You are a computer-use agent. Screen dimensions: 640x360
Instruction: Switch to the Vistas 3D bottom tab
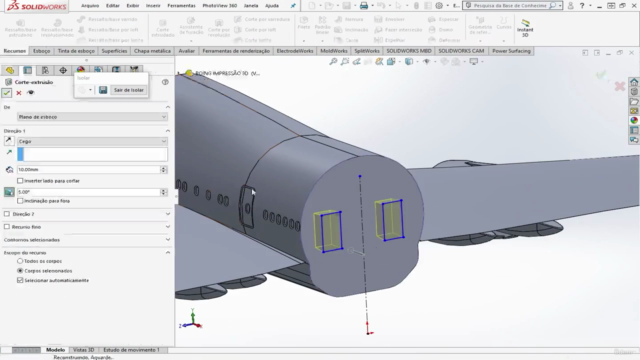click(84, 350)
